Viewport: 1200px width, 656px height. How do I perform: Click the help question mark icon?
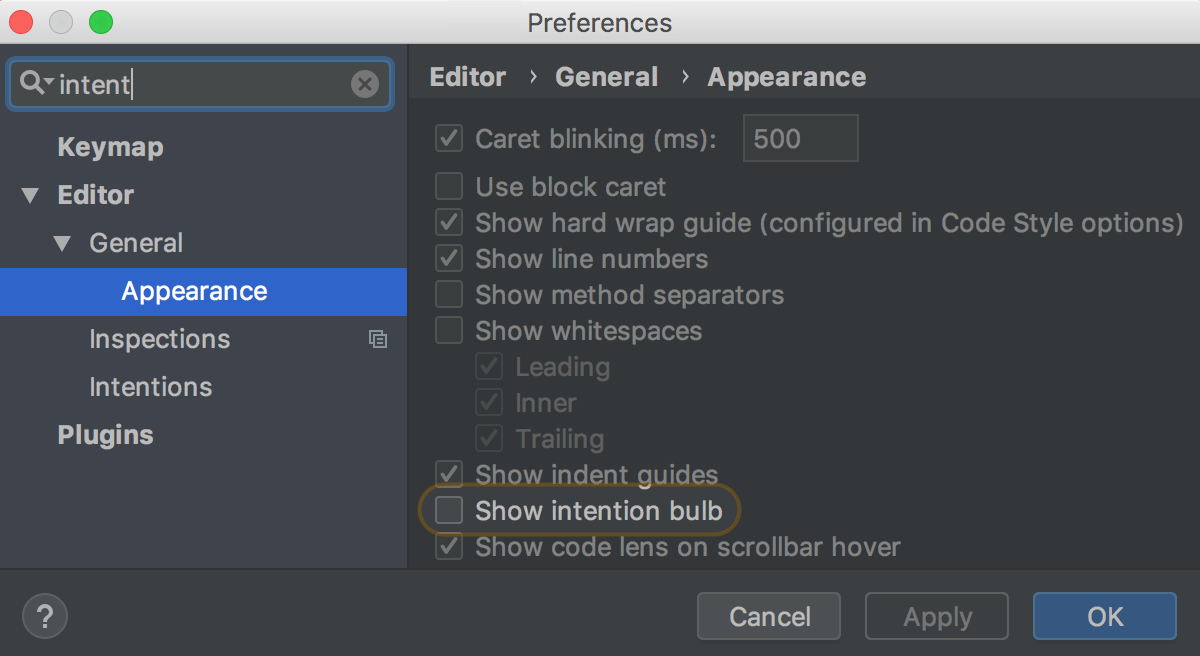(44, 616)
